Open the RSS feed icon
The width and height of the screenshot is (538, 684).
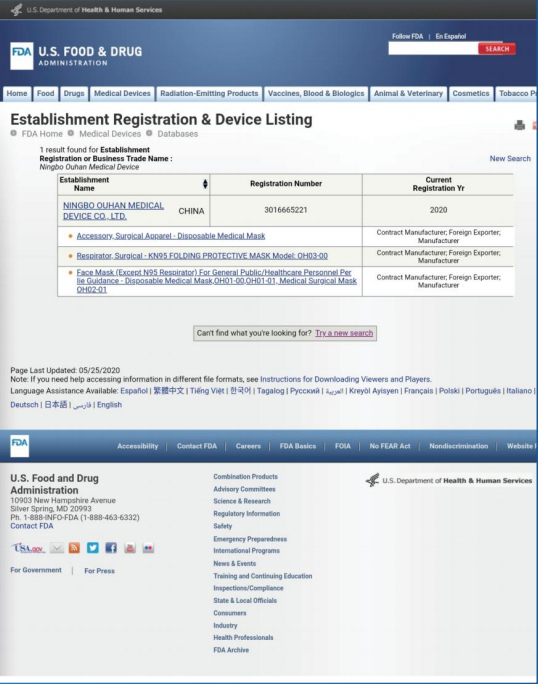75,548
